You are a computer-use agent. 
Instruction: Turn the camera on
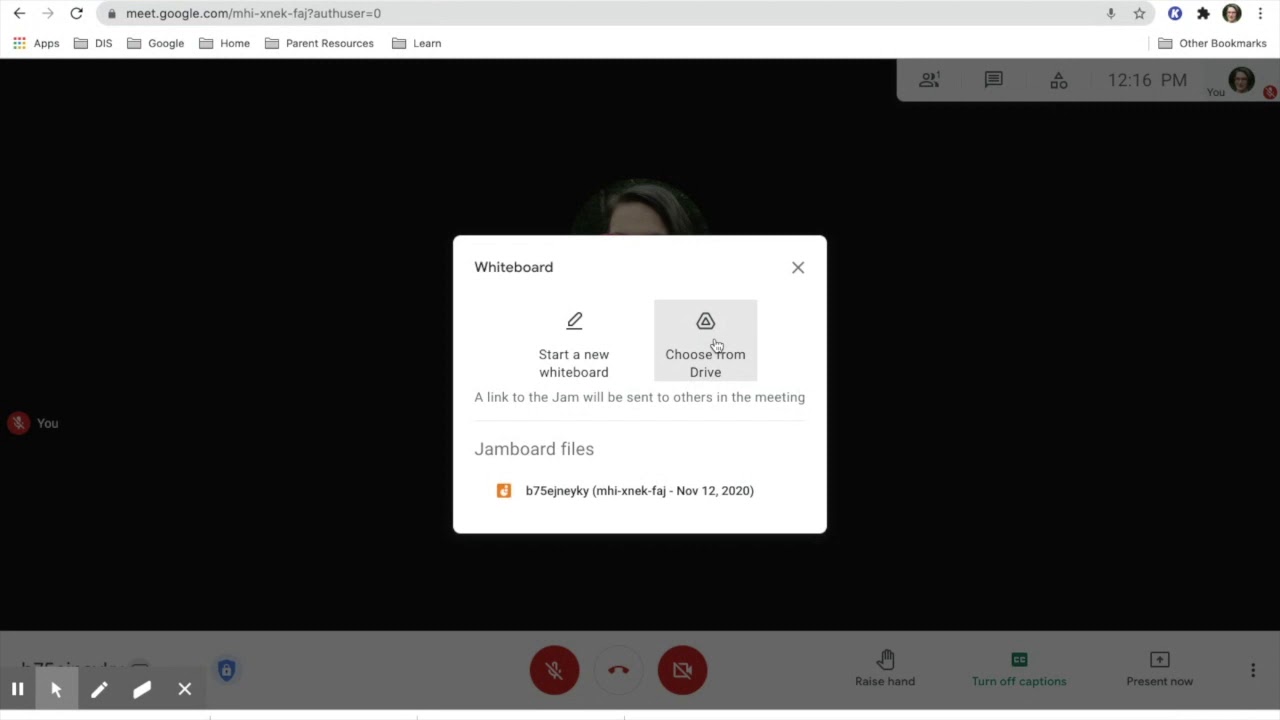coord(682,670)
